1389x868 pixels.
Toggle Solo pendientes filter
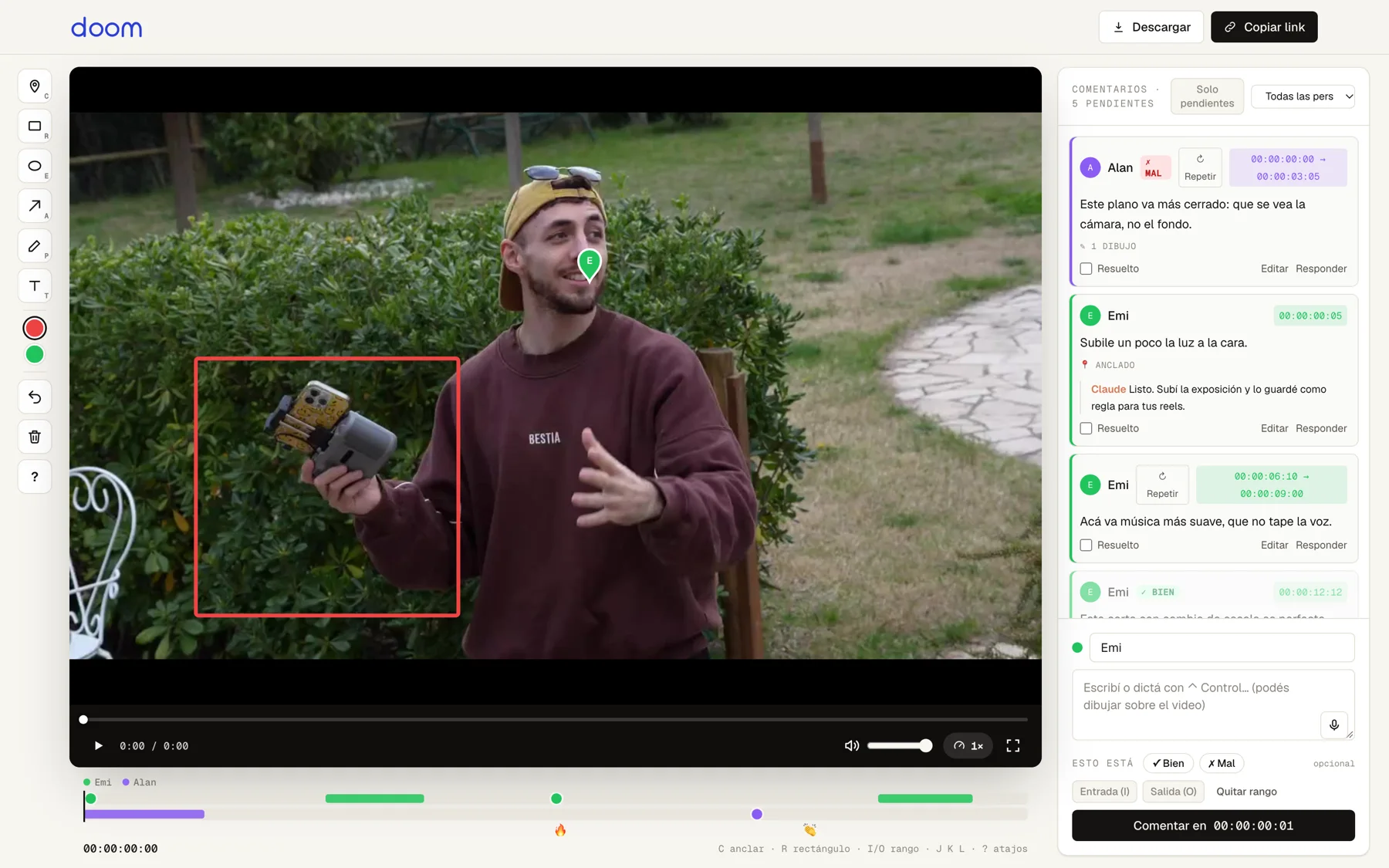pos(1207,96)
